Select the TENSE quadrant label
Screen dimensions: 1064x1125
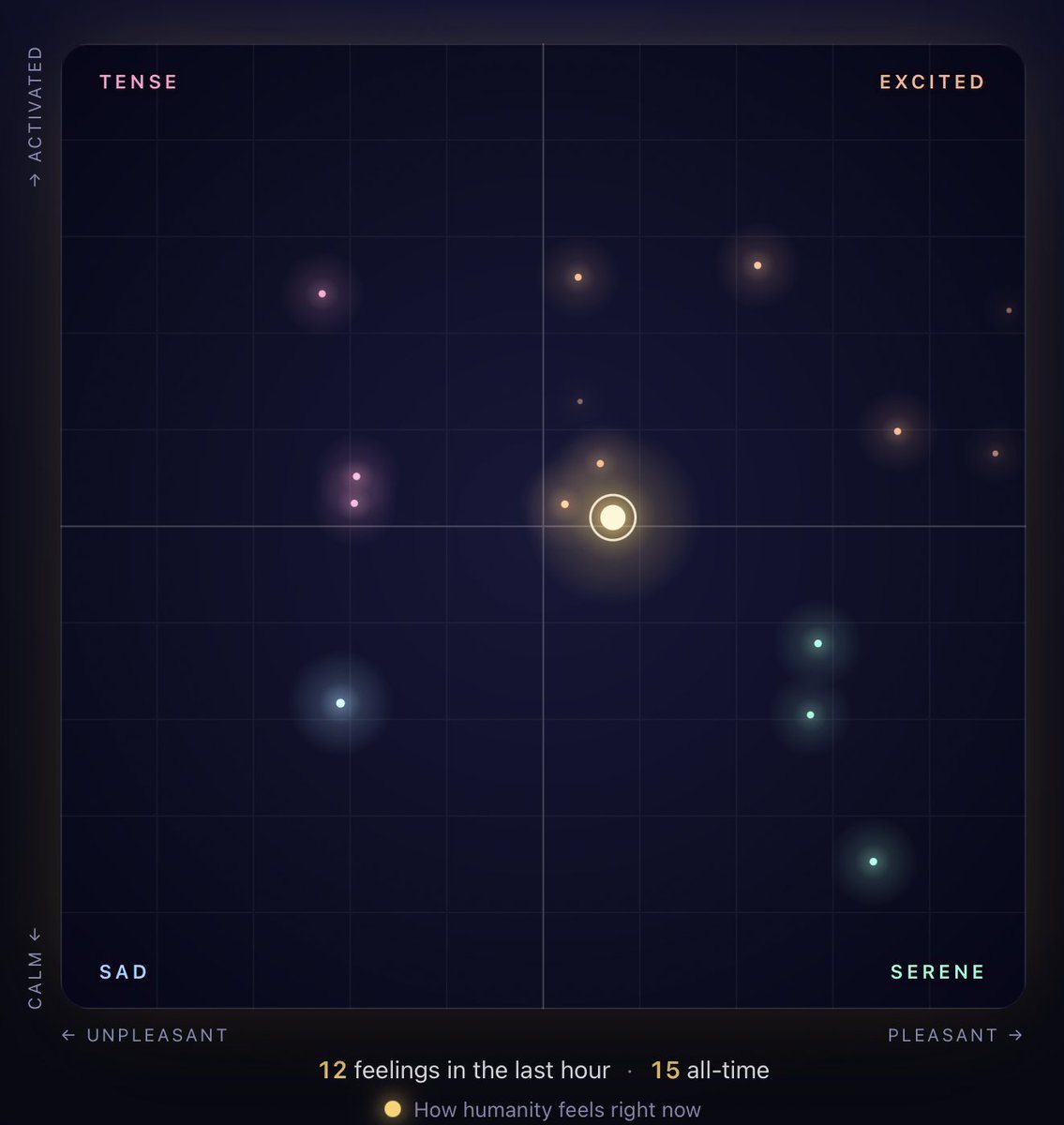pos(139,82)
